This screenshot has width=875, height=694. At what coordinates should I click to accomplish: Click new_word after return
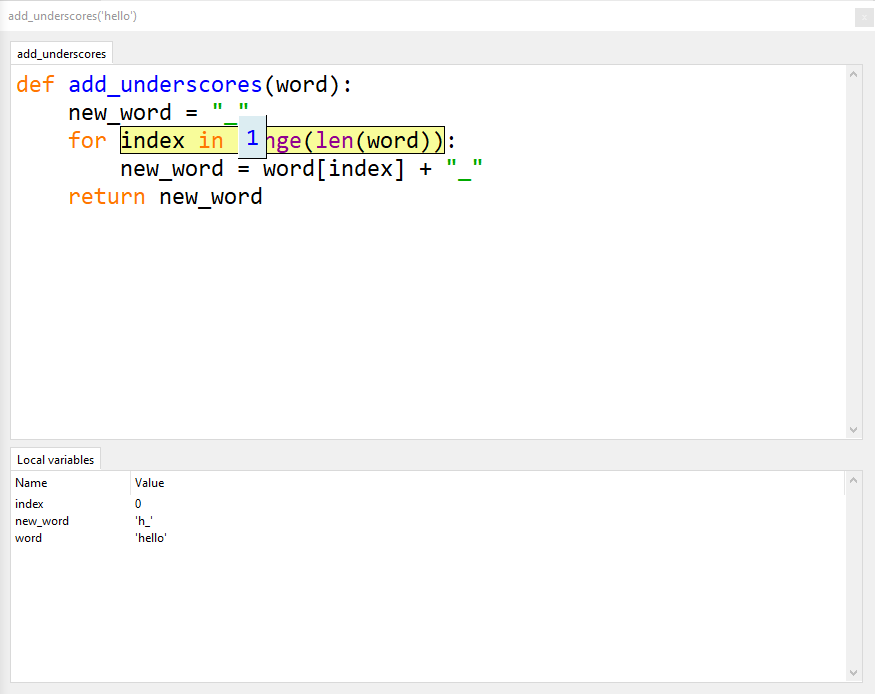[211, 197]
